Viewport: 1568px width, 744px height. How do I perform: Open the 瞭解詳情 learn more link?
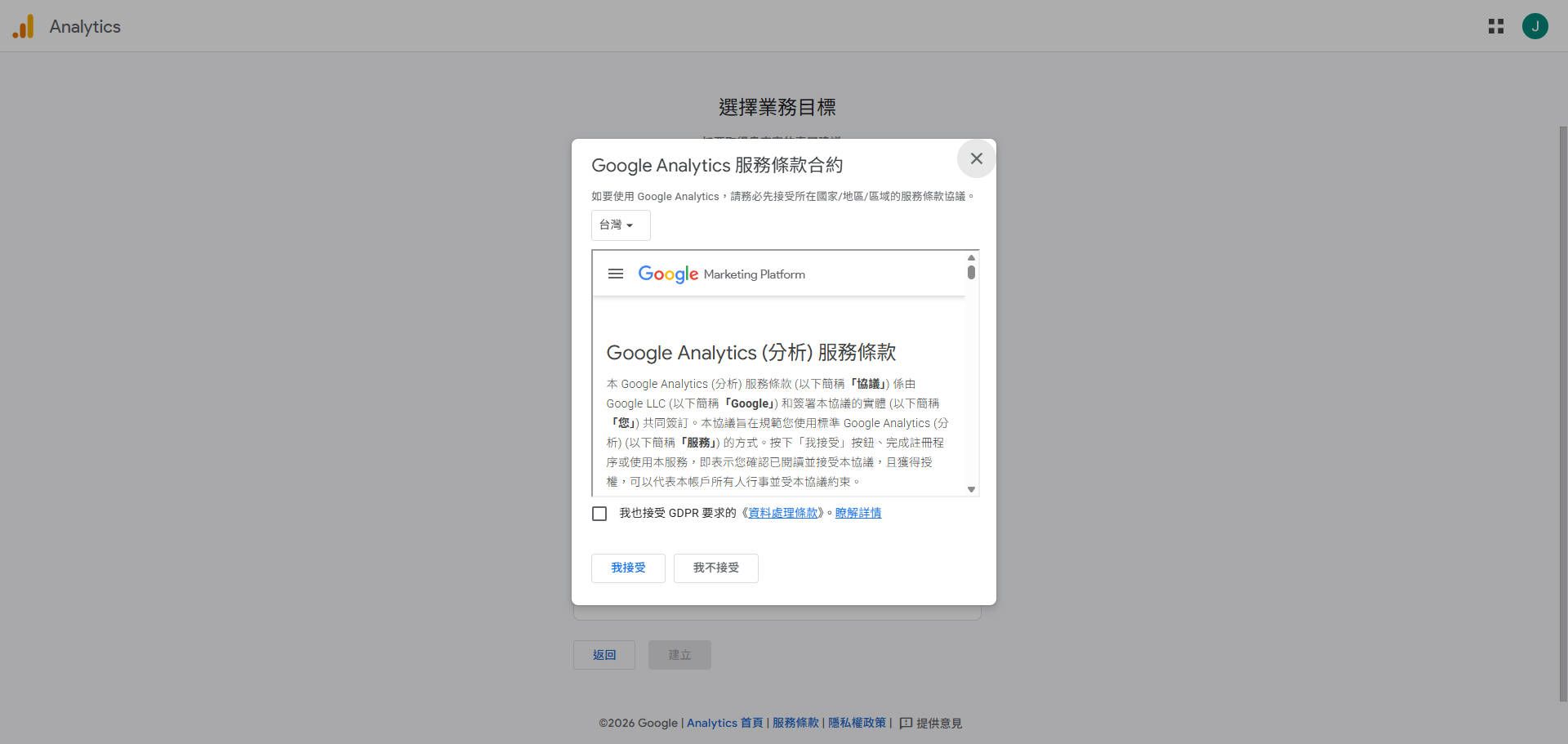coord(857,513)
